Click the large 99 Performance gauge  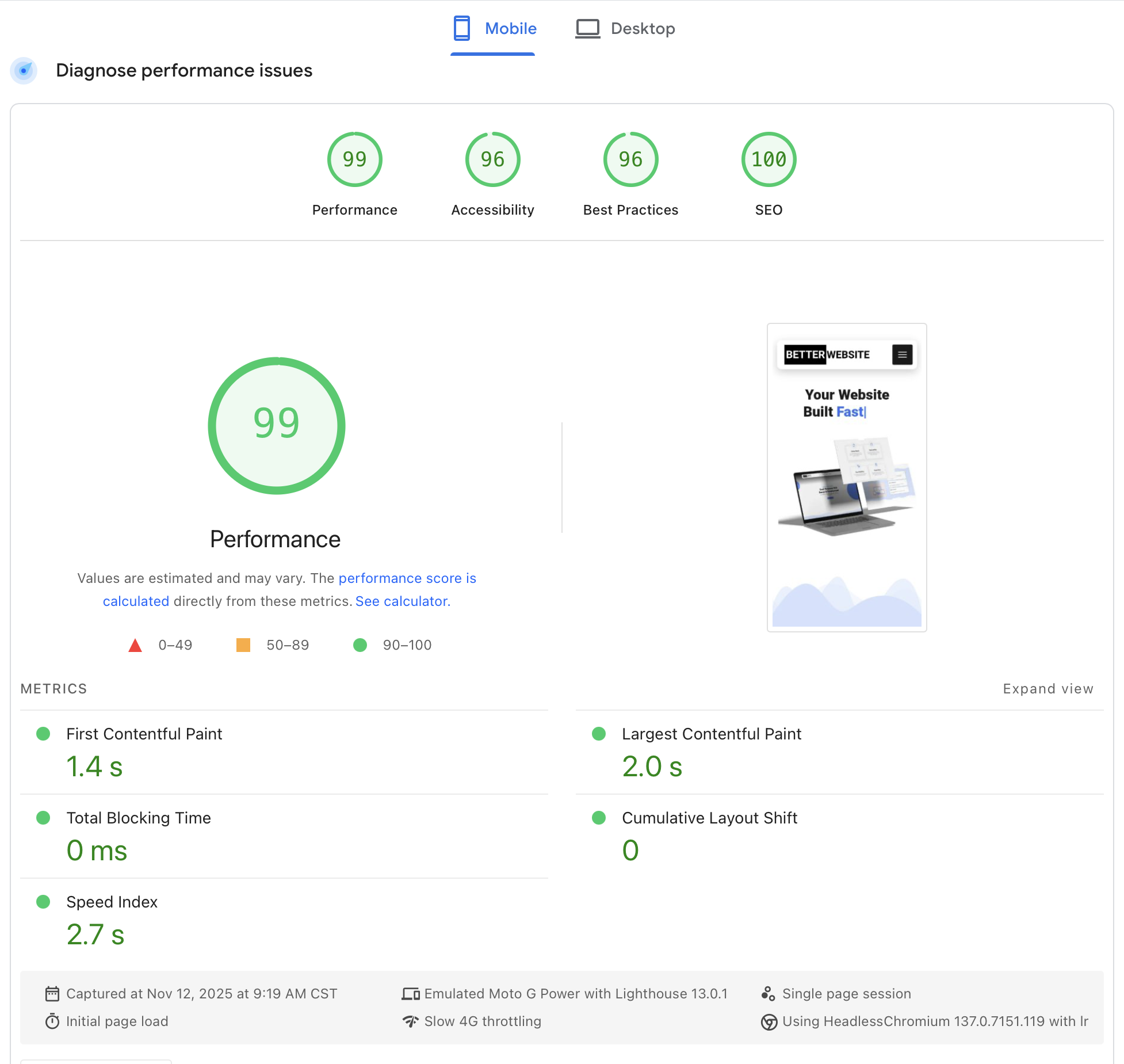(277, 426)
